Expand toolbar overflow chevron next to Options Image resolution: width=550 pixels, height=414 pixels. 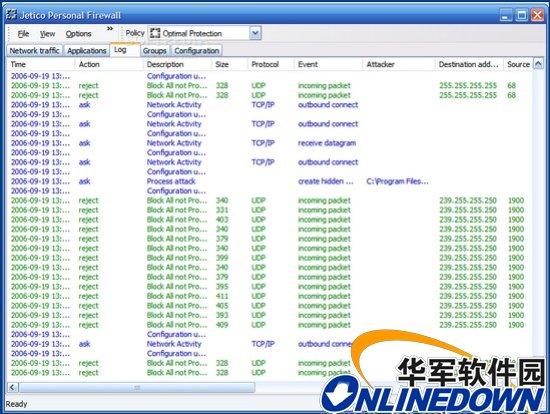click(x=110, y=29)
